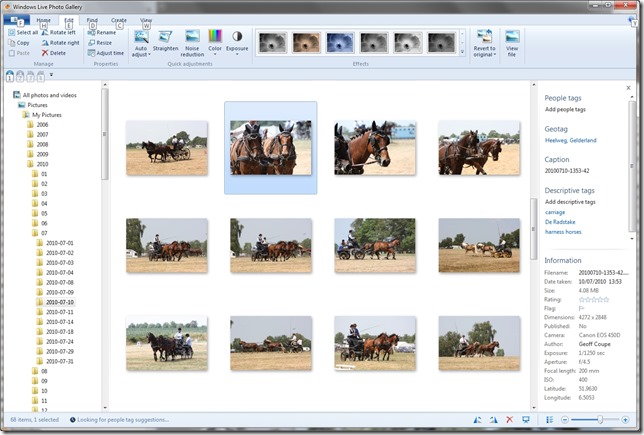Select the Straighten tool

(x=166, y=41)
